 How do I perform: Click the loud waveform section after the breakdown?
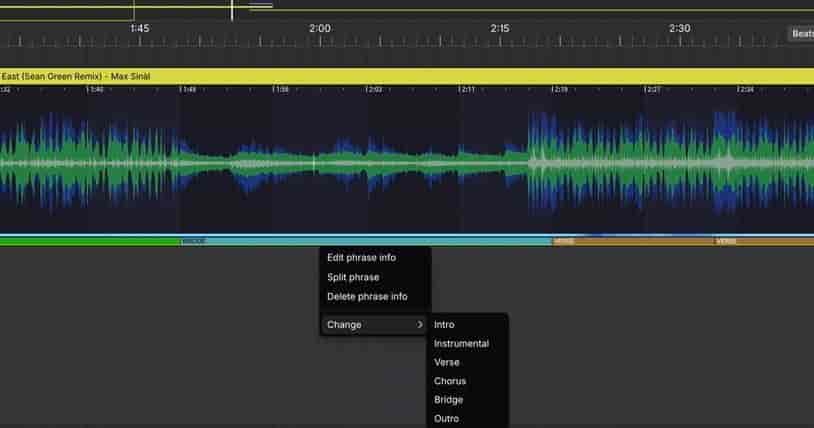(671, 163)
